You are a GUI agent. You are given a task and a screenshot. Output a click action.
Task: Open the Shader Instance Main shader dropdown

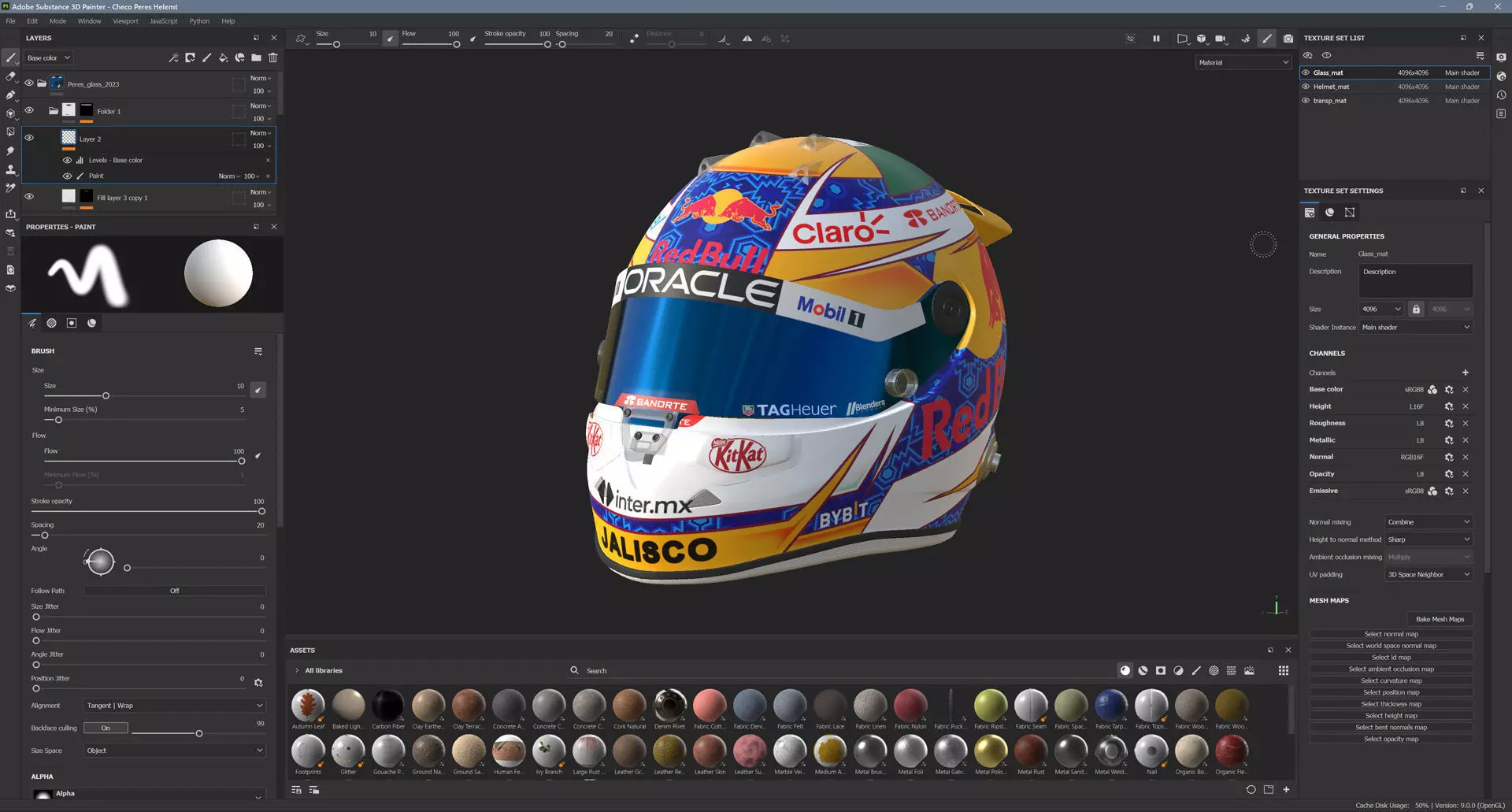[1416, 327]
